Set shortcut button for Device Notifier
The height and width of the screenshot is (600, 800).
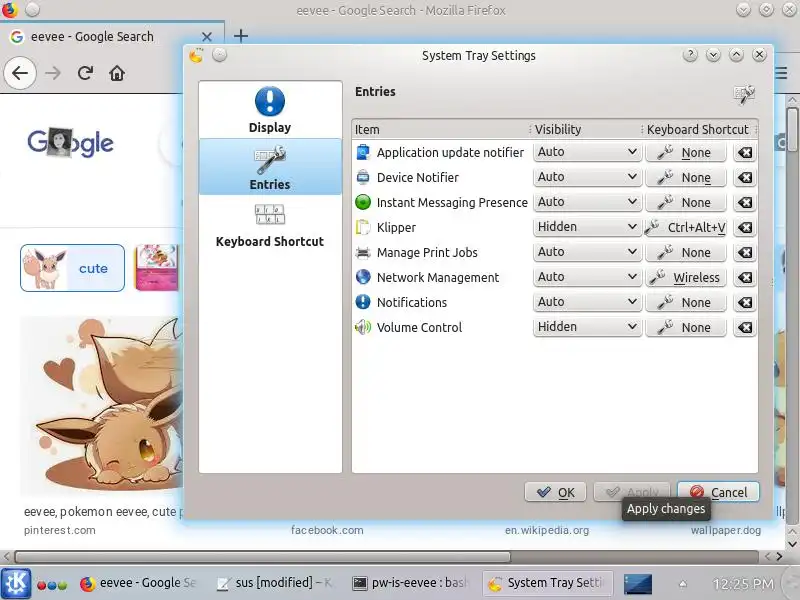coord(686,178)
